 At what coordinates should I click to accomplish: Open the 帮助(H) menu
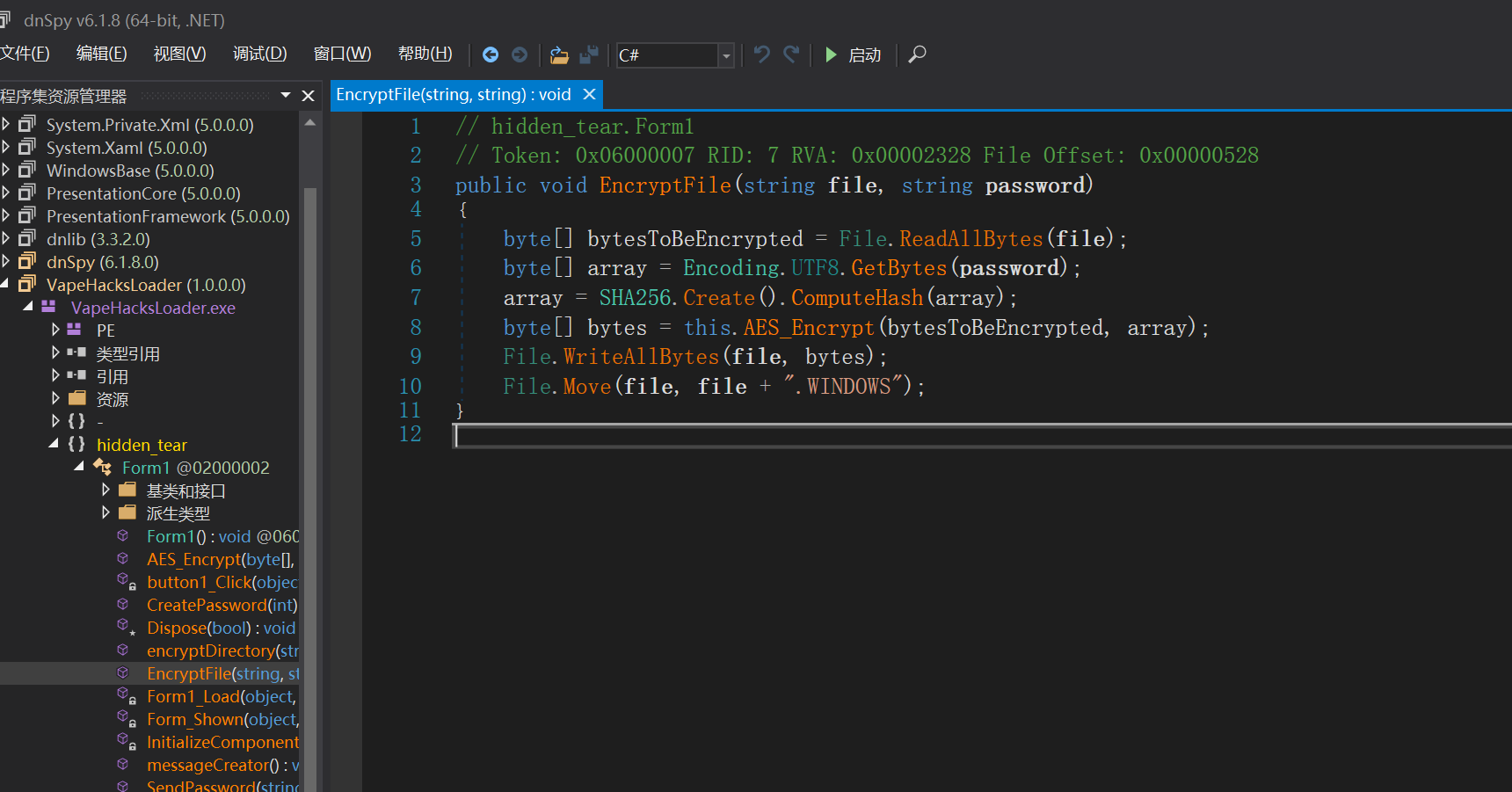click(425, 54)
